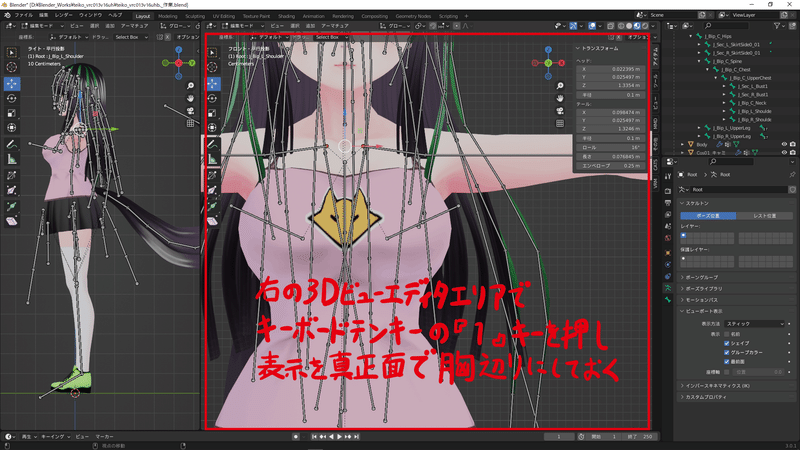The width and height of the screenshot is (800, 450).
Task: Open the Armature menu in right viewport
Action: click(x=335, y=26)
